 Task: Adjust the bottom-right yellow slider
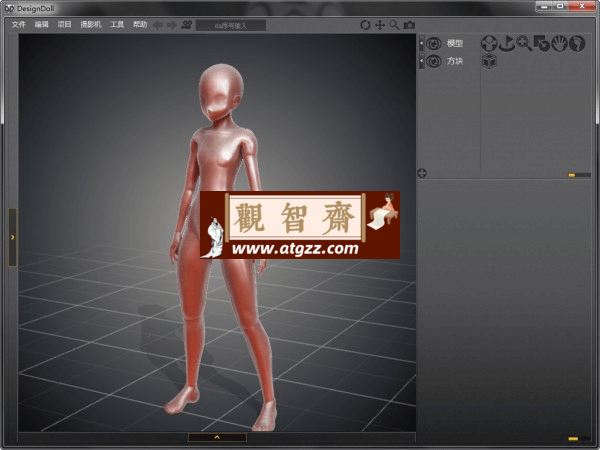[573, 439]
